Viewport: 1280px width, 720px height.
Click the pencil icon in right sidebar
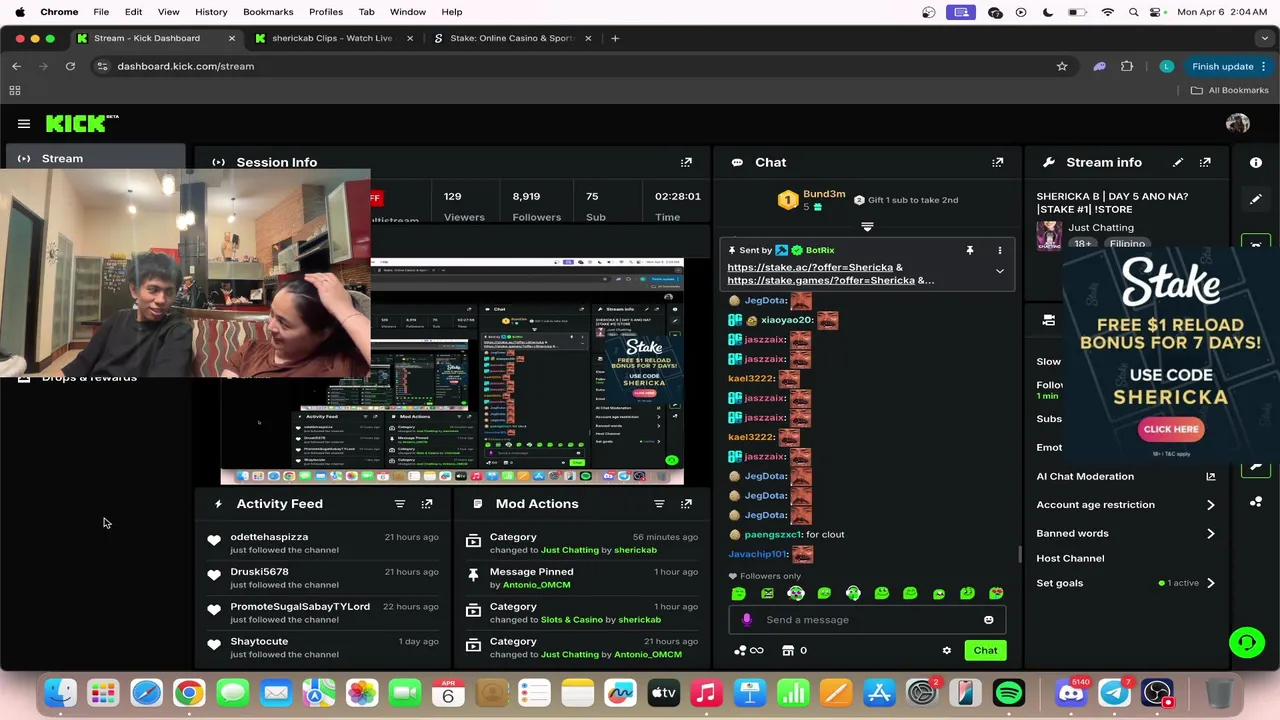[1256, 199]
